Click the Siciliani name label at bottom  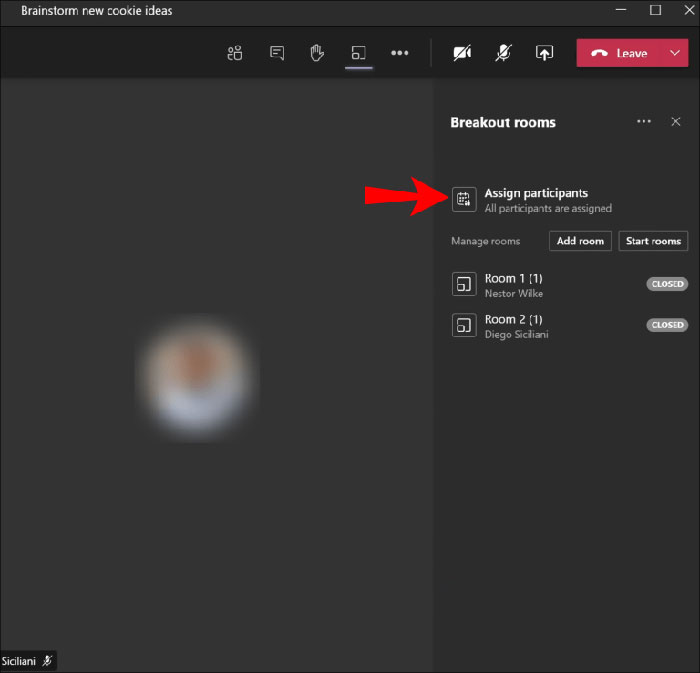[18, 661]
